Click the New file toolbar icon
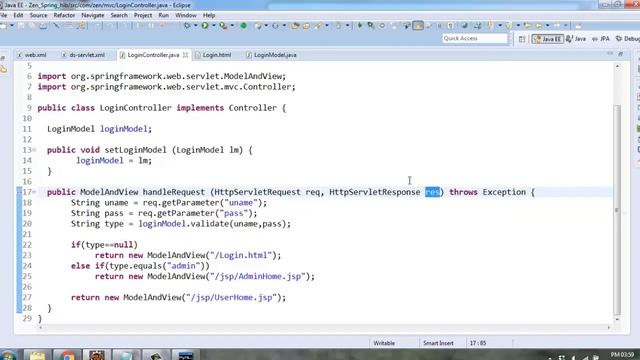Image resolution: width=640 pixels, height=360 pixels. (x=4, y=26)
